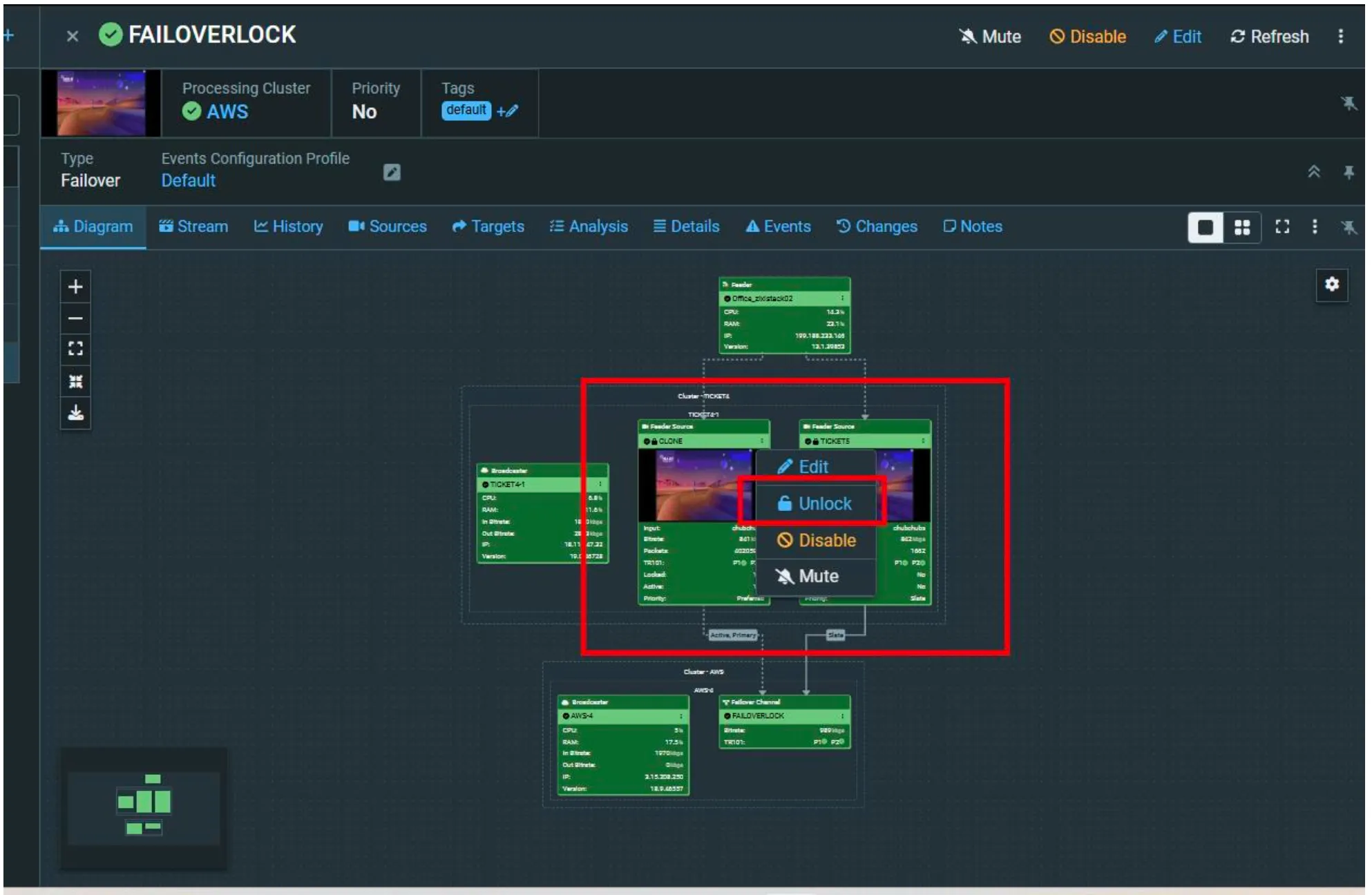
Task: Close the FAILOVERLOCK panel with X icon
Action: [73, 36]
